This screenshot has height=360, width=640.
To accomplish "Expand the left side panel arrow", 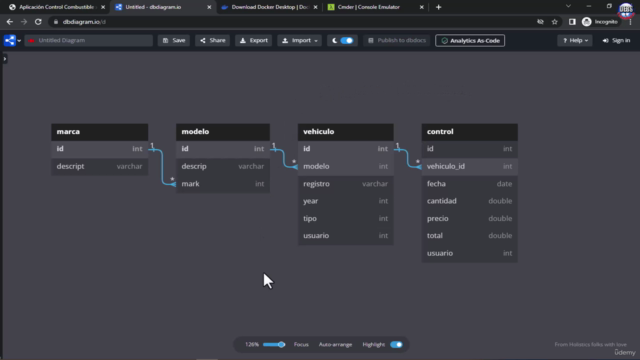I will pos(4,59).
